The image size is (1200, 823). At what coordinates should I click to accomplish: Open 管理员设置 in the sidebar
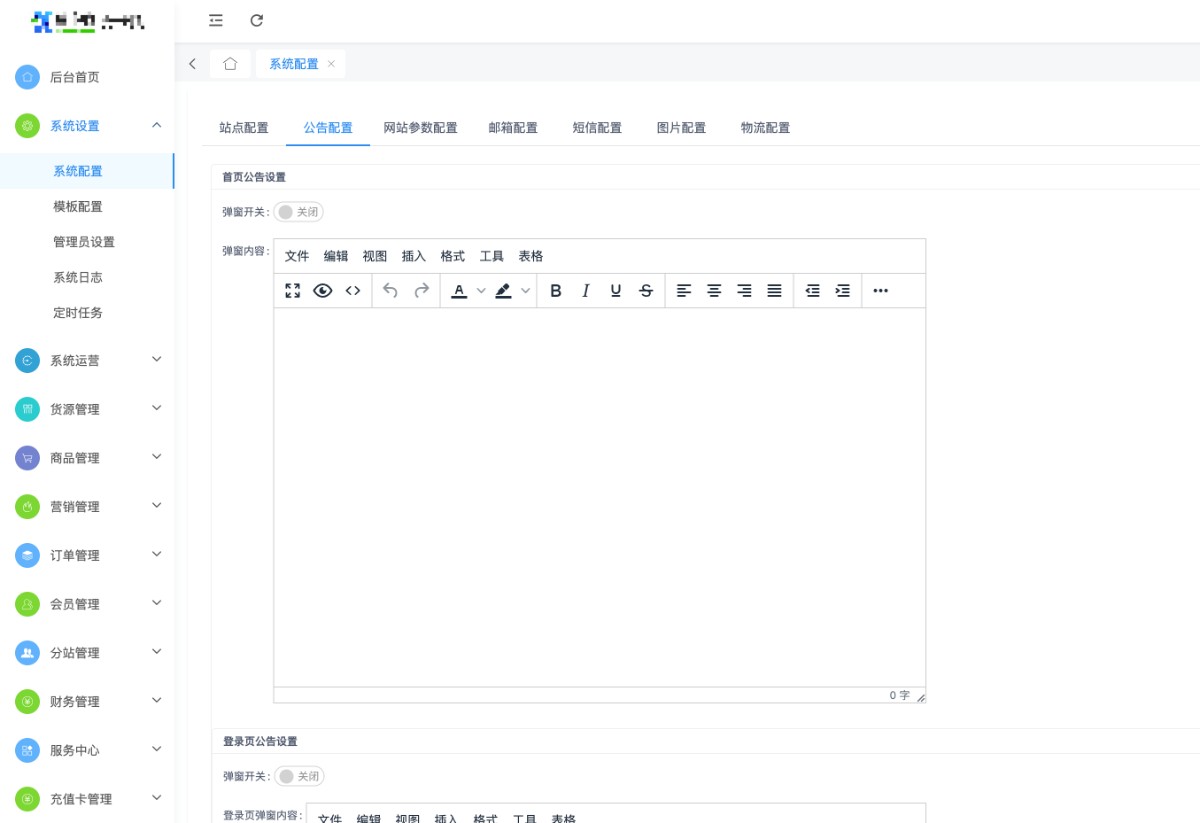[x=84, y=242]
